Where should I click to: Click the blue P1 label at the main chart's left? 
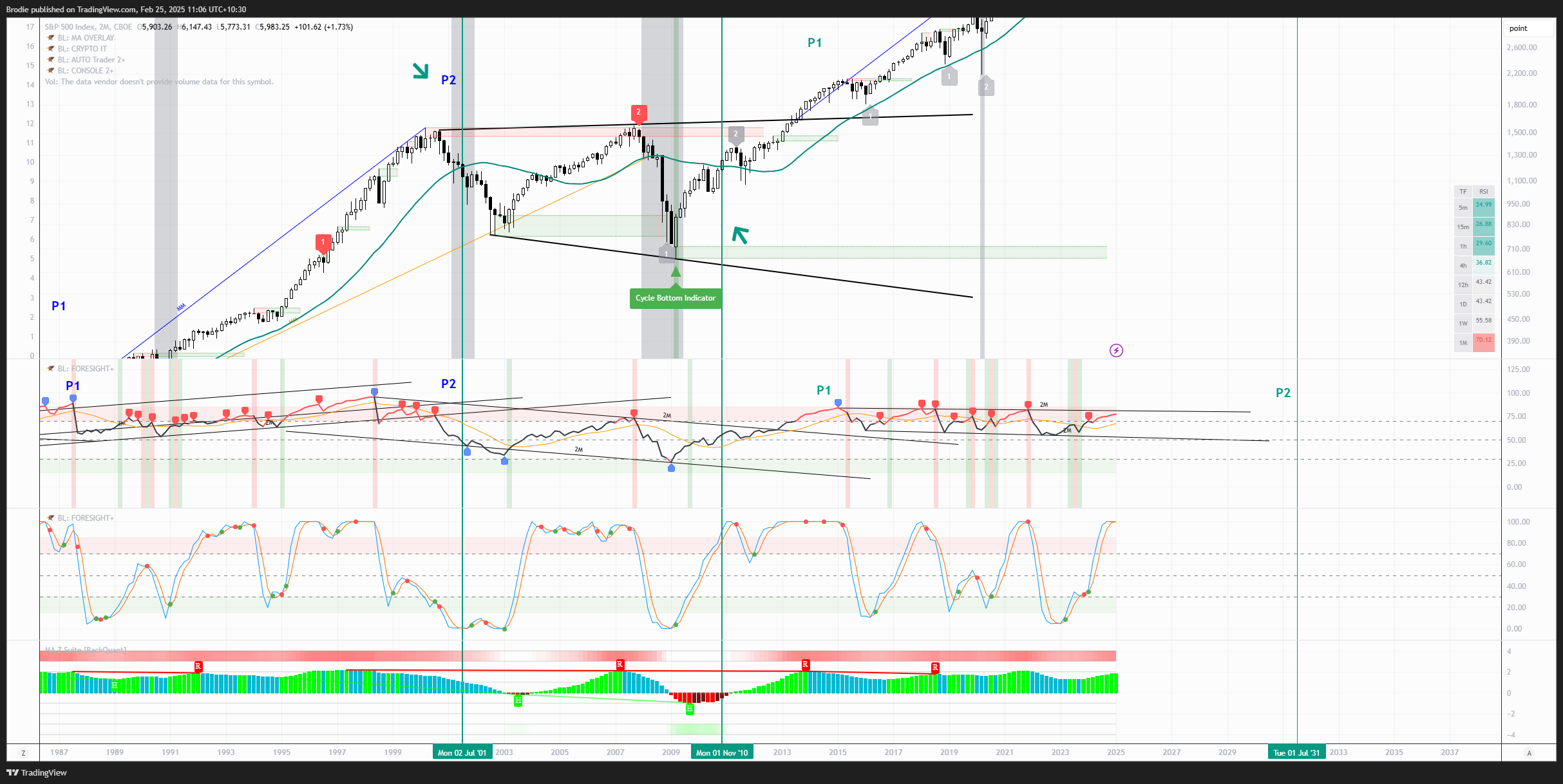tap(59, 306)
